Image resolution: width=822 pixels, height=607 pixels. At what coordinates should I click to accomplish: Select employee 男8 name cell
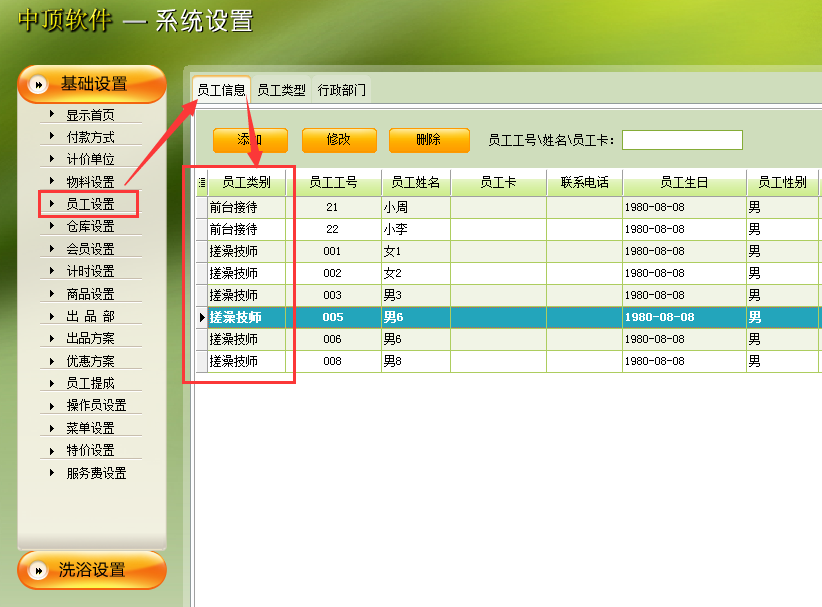click(x=416, y=362)
